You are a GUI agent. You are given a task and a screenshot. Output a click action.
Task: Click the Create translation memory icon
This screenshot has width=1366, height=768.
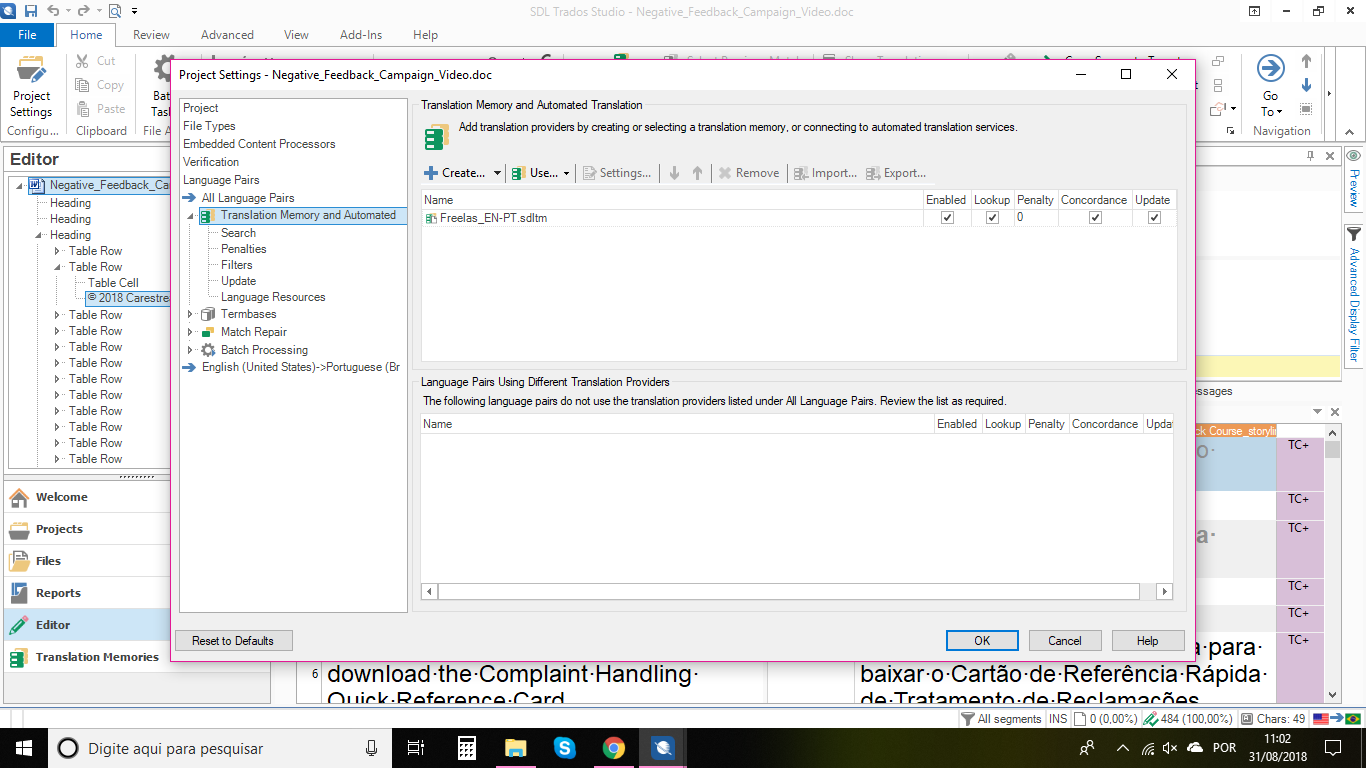(431, 173)
